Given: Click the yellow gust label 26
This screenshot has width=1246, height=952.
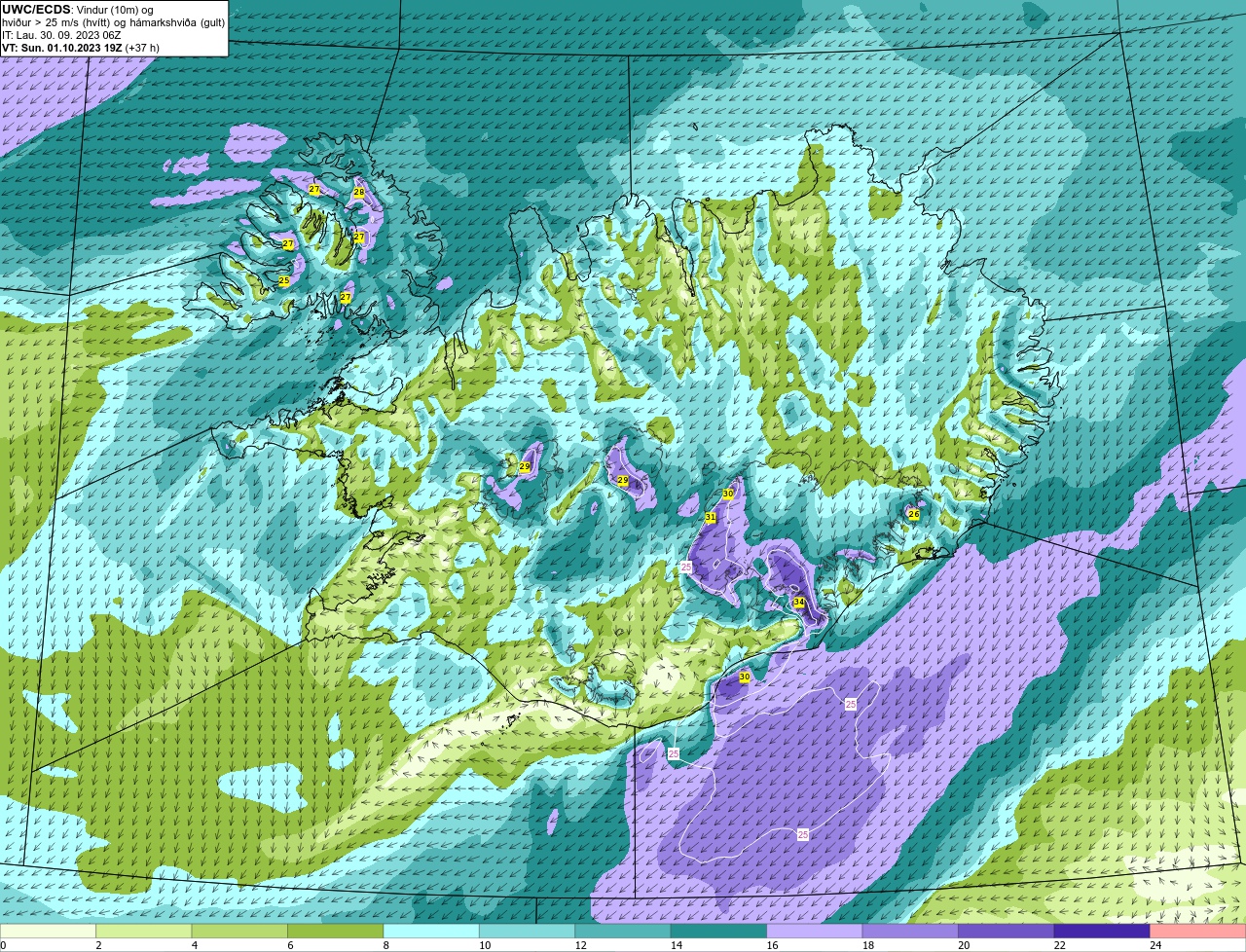Looking at the screenshot, I should click(x=914, y=514).
